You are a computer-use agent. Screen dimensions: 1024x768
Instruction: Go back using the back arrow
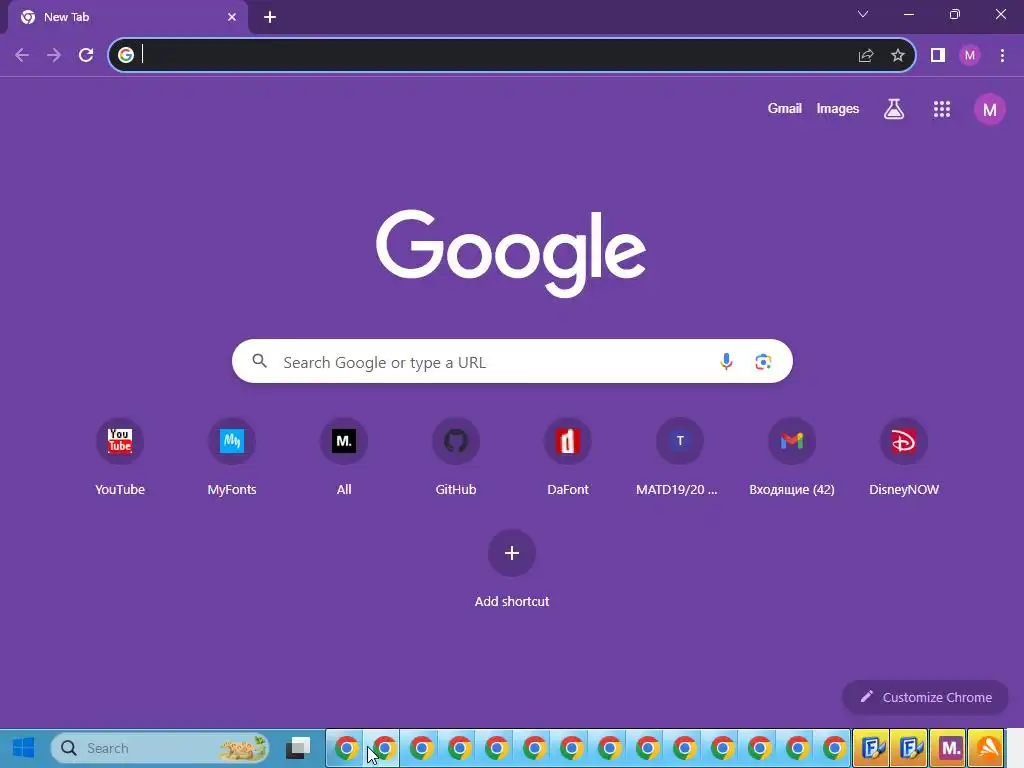coord(22,56)
